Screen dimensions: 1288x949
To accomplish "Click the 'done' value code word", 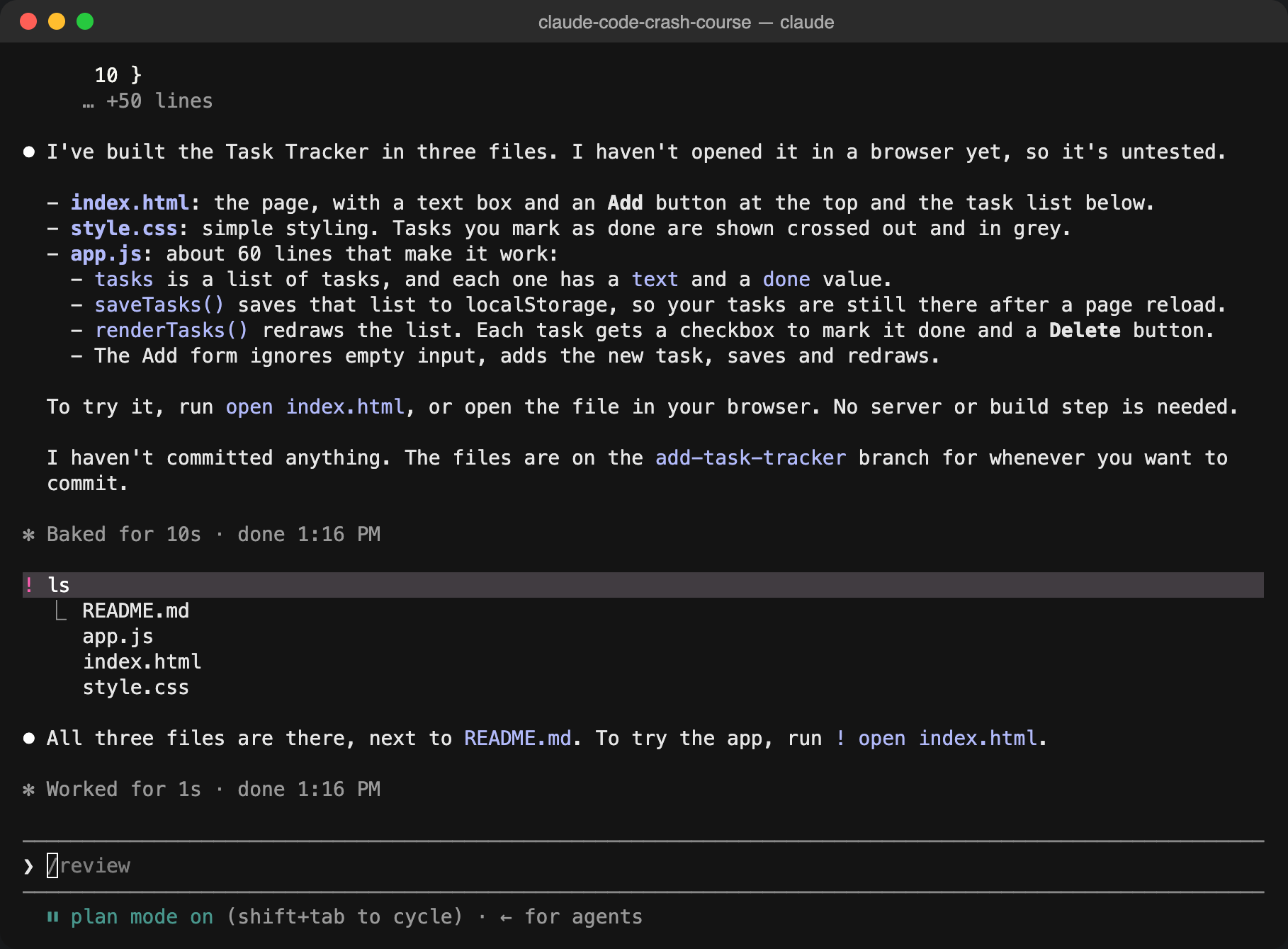I will (786, 279).
